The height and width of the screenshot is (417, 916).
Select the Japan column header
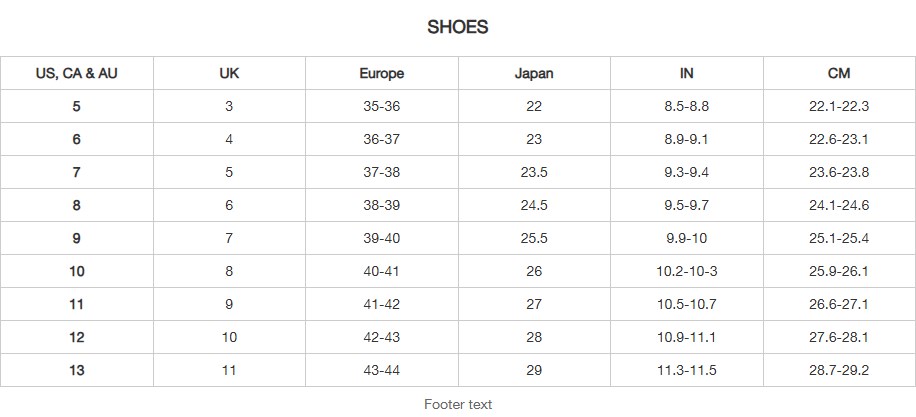pyautogui.click(x=534, y=73)
